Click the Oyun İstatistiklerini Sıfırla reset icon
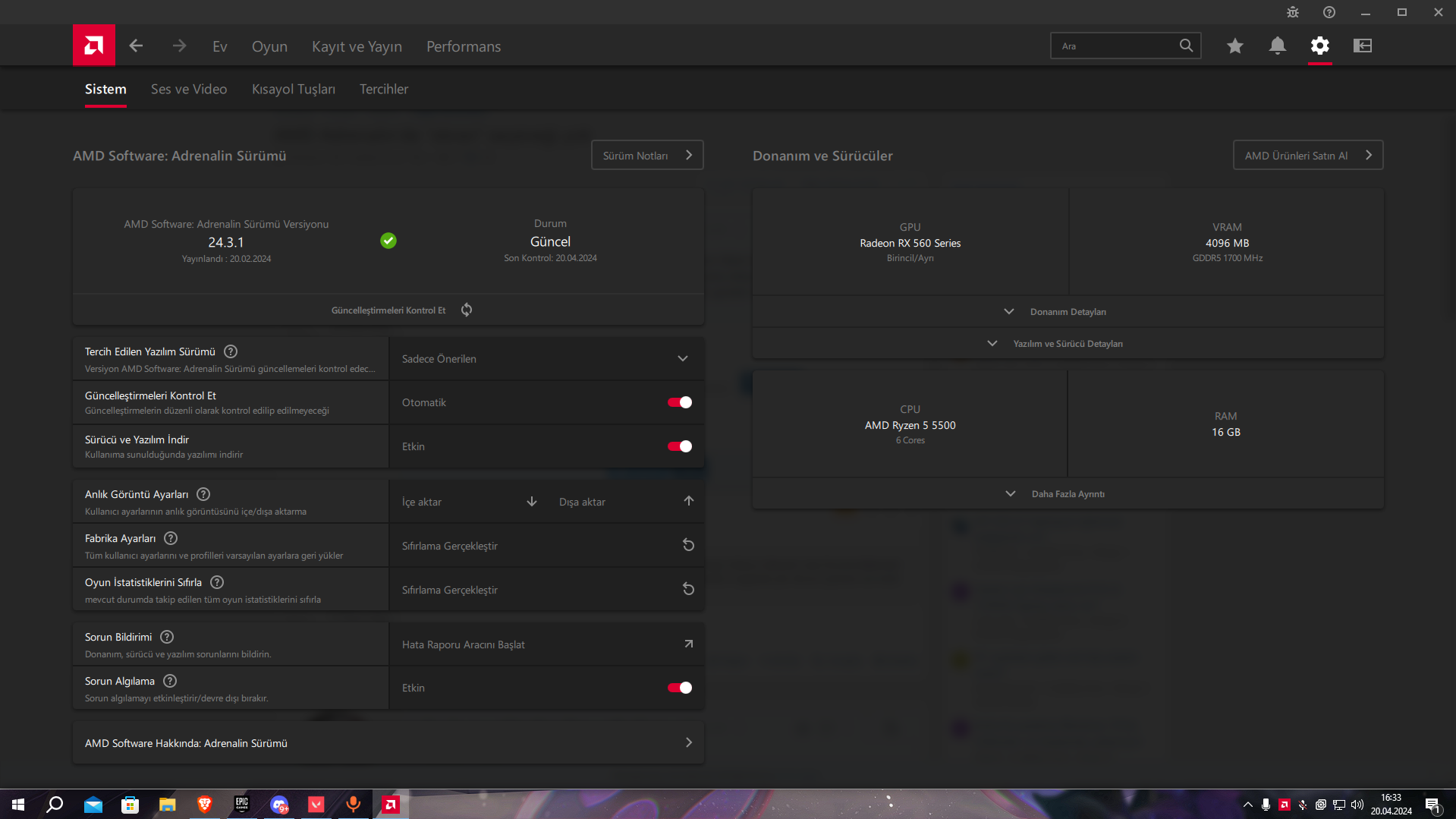Viewport: 1456px width, 819px height. click(688, 589)
